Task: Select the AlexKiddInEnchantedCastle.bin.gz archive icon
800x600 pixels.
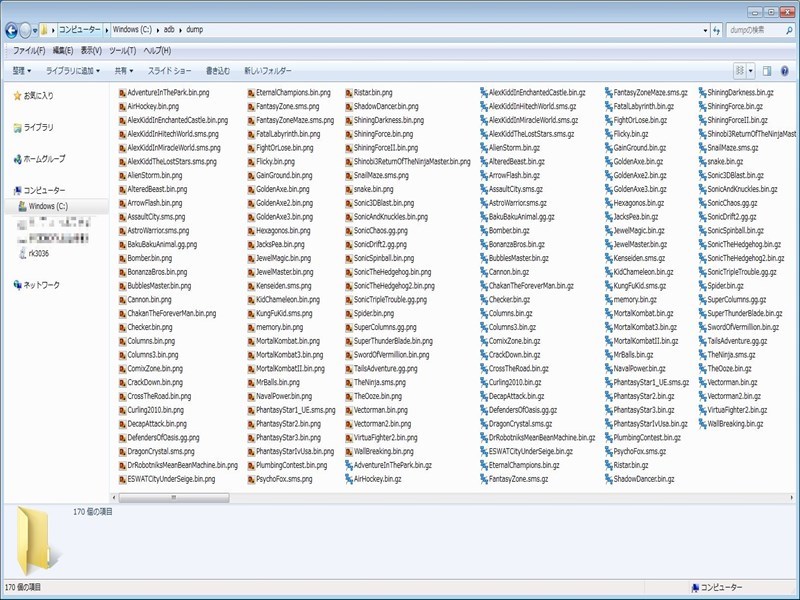Action: coord(484,93)
